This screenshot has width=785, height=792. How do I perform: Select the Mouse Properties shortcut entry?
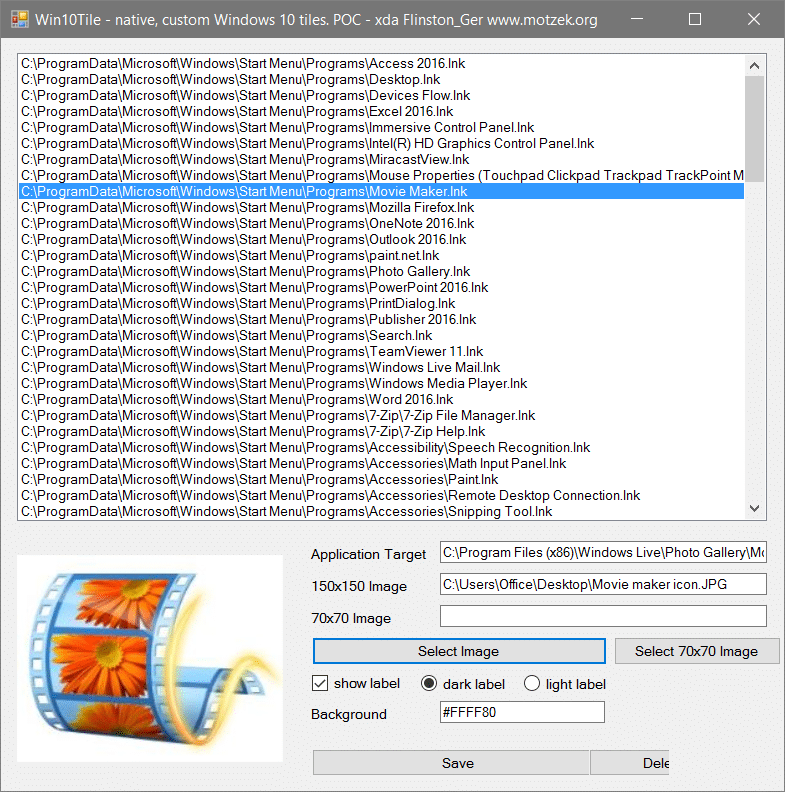click(381, 175)
